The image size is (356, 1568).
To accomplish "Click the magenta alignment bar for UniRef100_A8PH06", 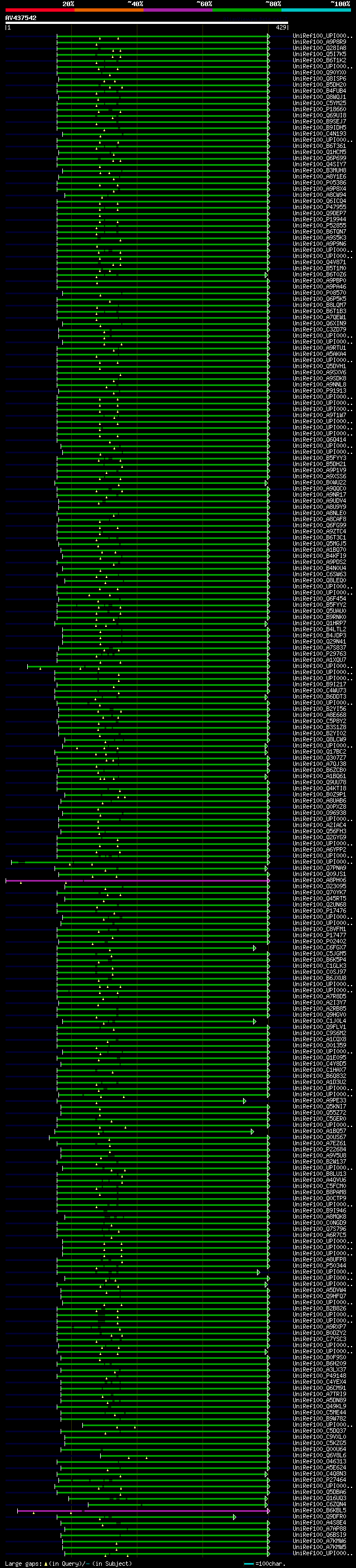I will [x=137, y=881].
